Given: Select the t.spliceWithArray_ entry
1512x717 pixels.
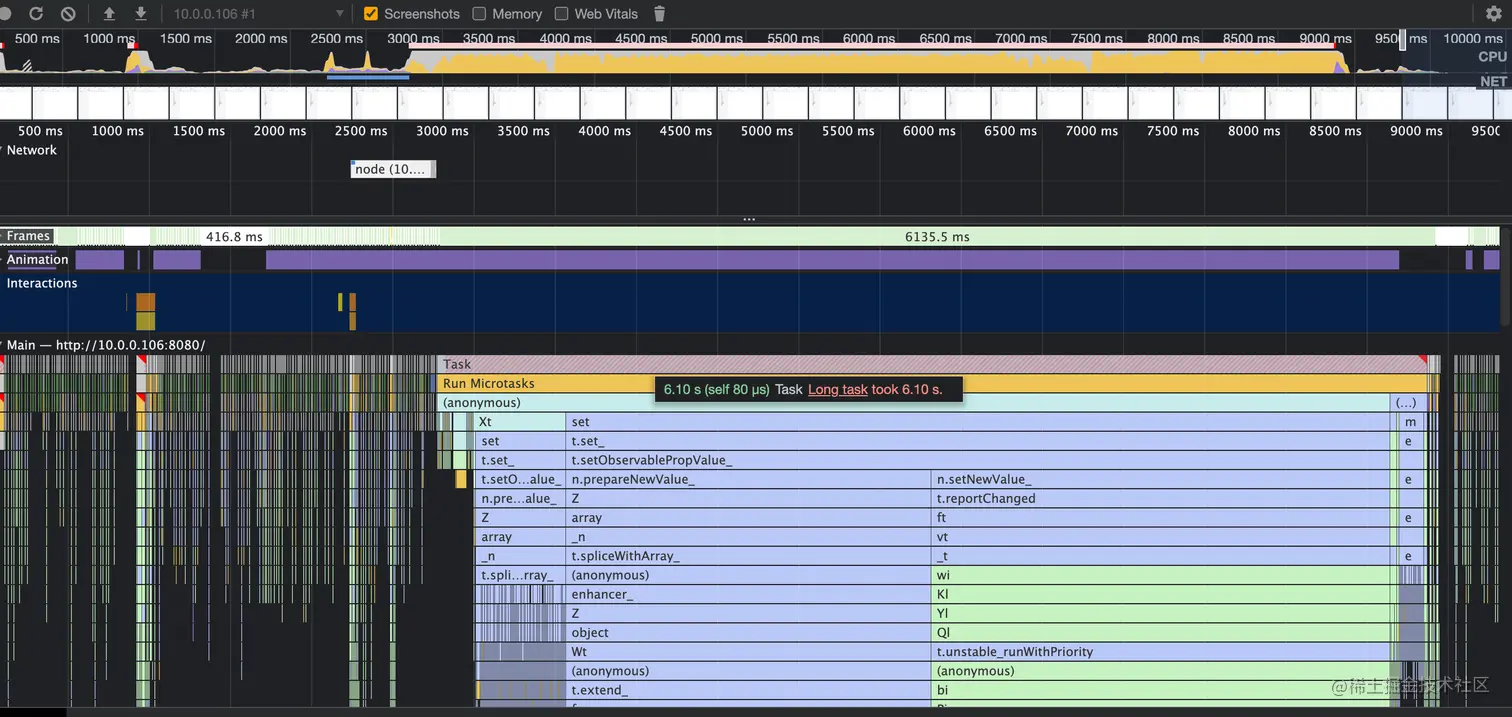Looking at the screenshot, I should (x=748, y=556).
